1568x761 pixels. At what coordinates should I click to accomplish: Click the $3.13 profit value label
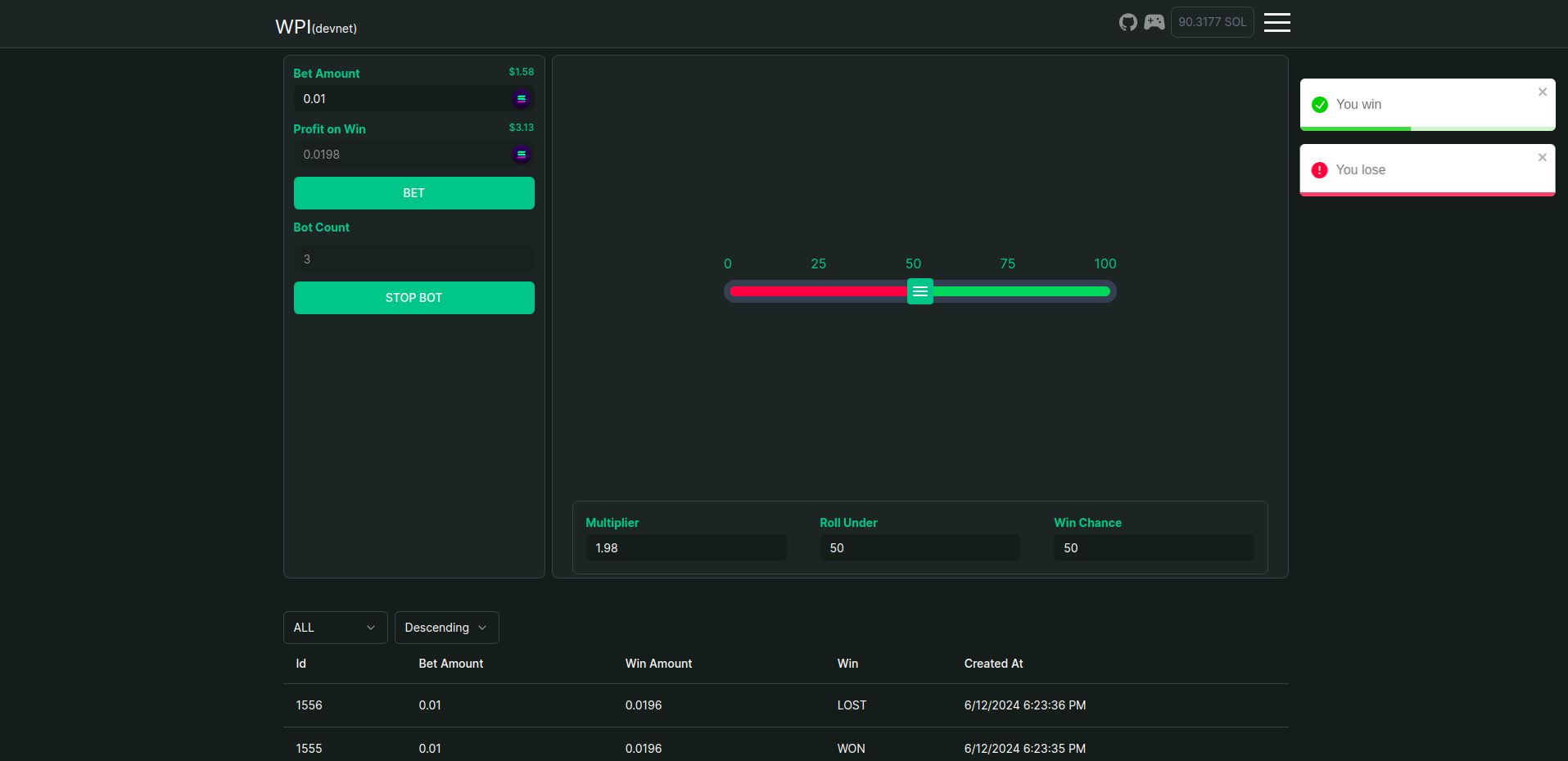[522, 128]
